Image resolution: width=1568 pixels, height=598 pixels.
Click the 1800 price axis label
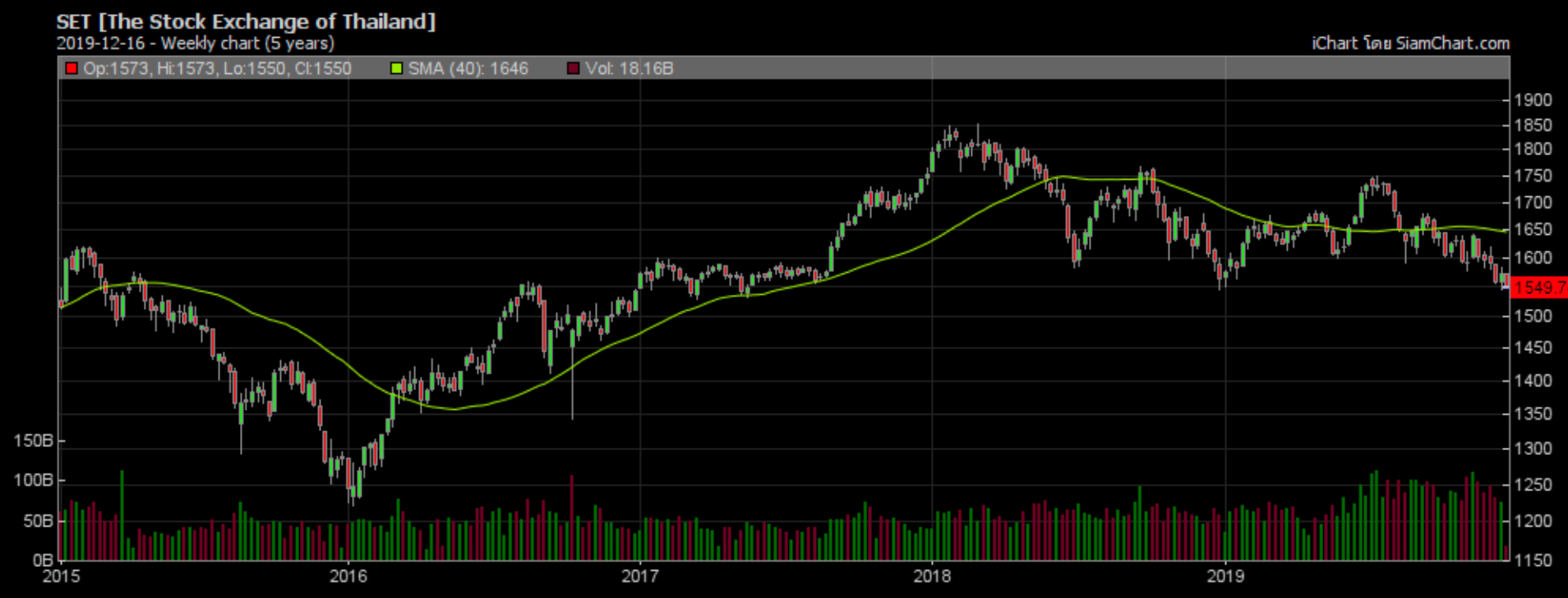click(1533, 149)
